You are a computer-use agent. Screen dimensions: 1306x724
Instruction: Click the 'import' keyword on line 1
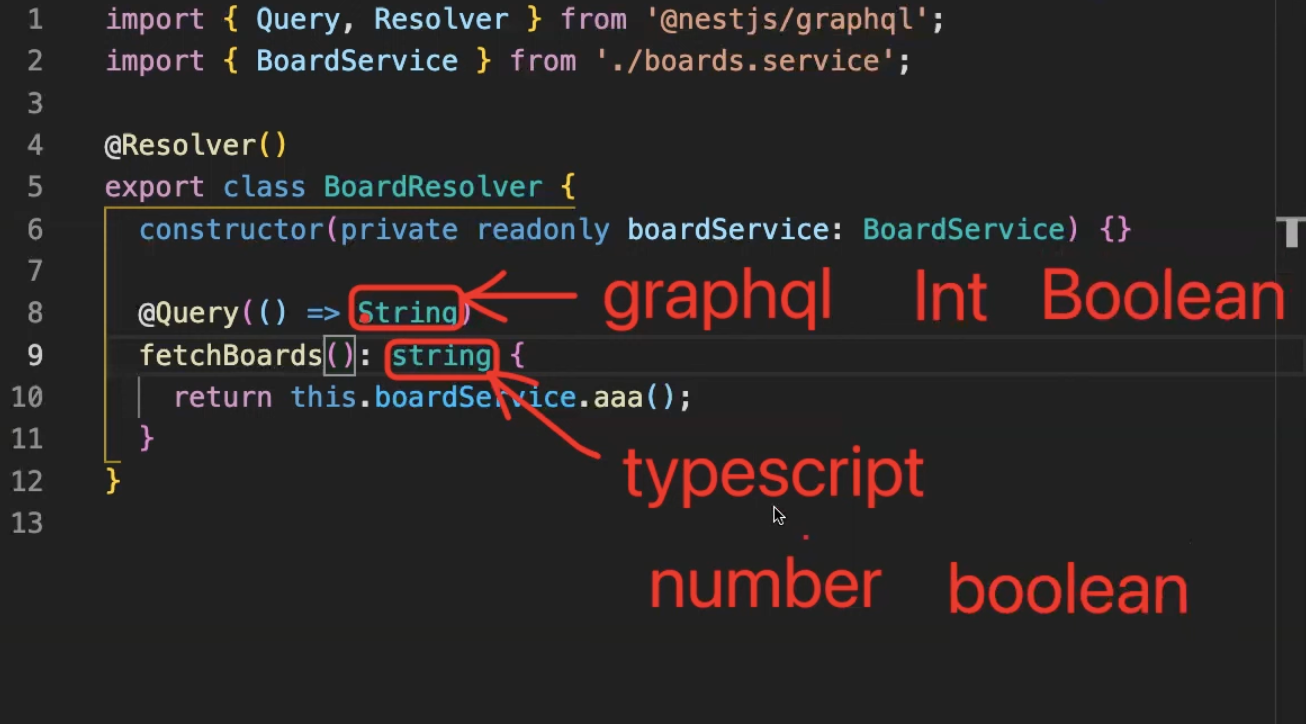click(155, 19)
